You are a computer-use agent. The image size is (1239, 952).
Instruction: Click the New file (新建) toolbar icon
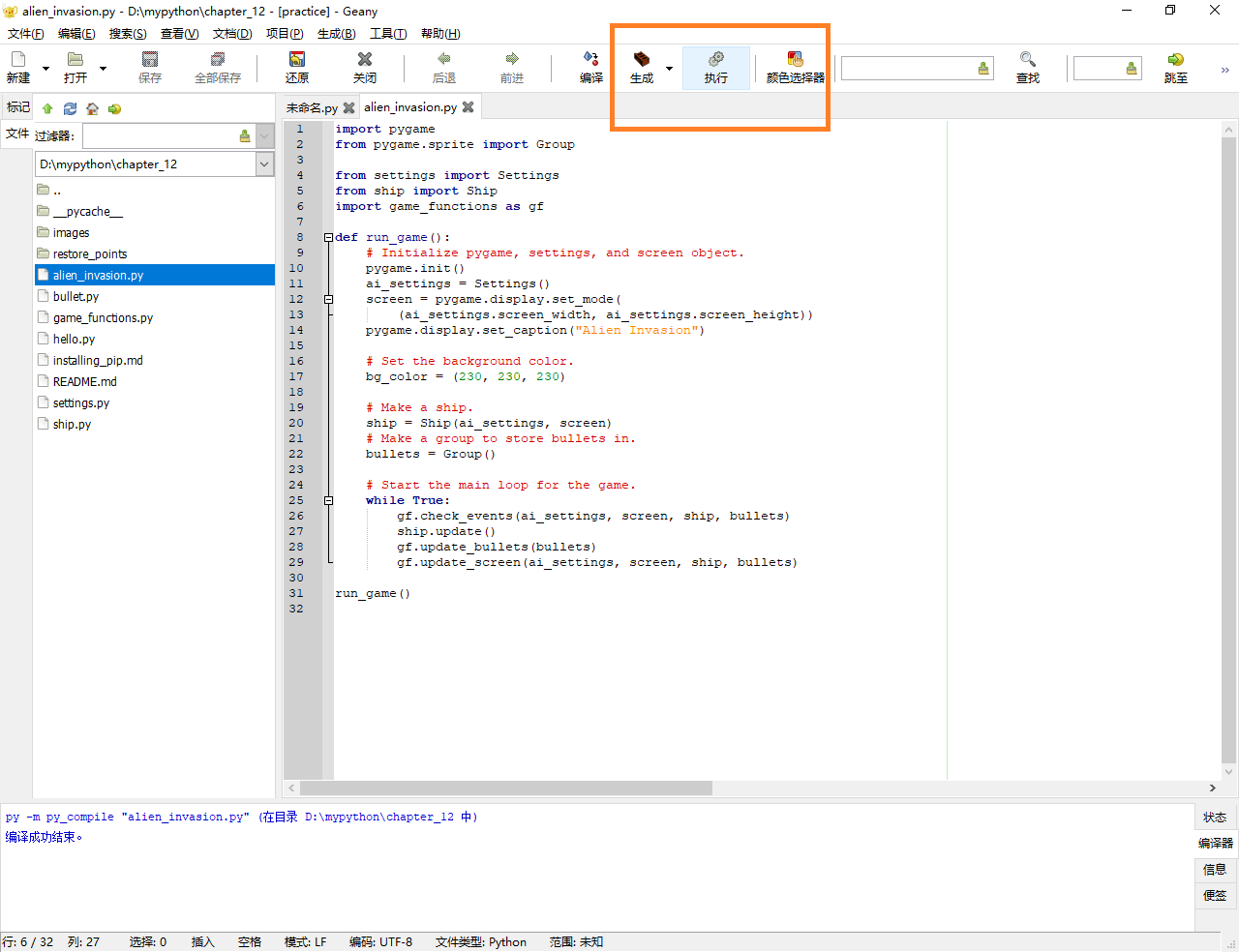click(18, 60)
